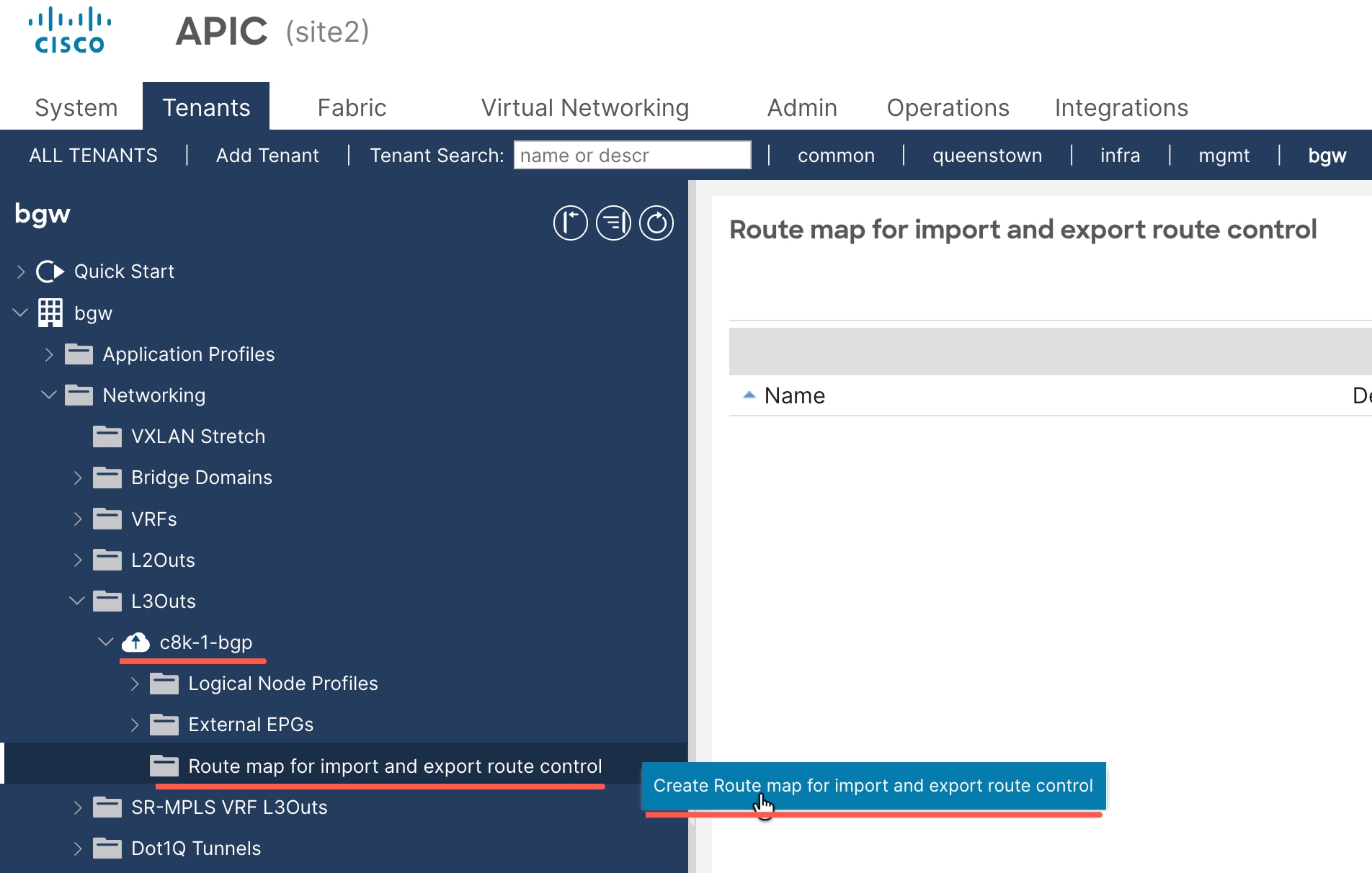1372x873 pixels.
Task: Choose Create Route map for import and export
Action: point(873,786)
